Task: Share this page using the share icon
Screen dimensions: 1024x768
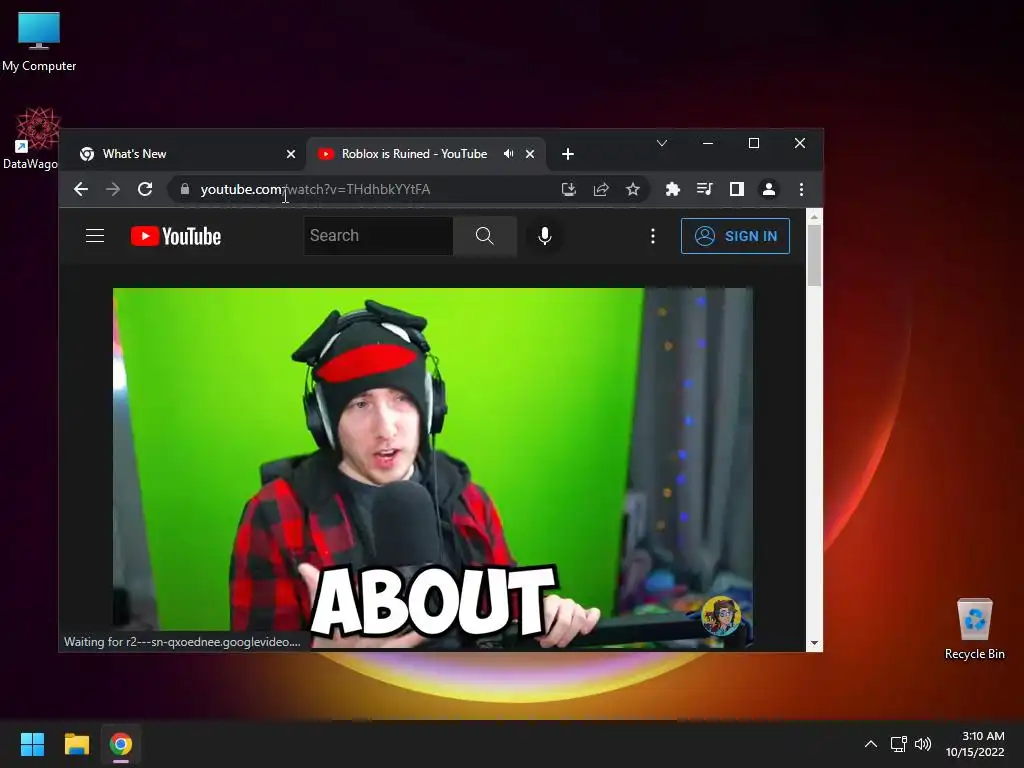Action: (x=601, y=189)
